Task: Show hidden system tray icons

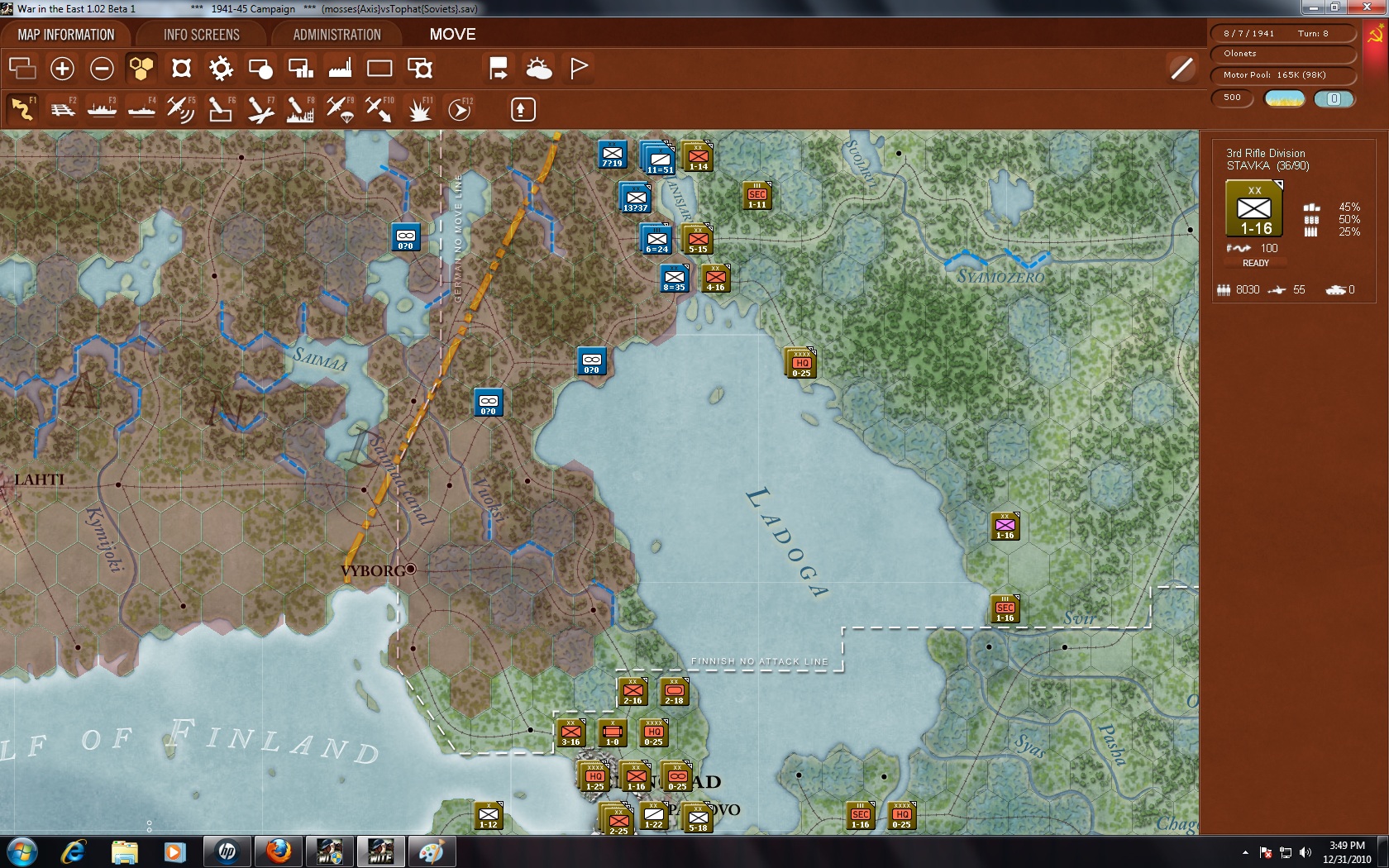Action: pos(1245,852)
